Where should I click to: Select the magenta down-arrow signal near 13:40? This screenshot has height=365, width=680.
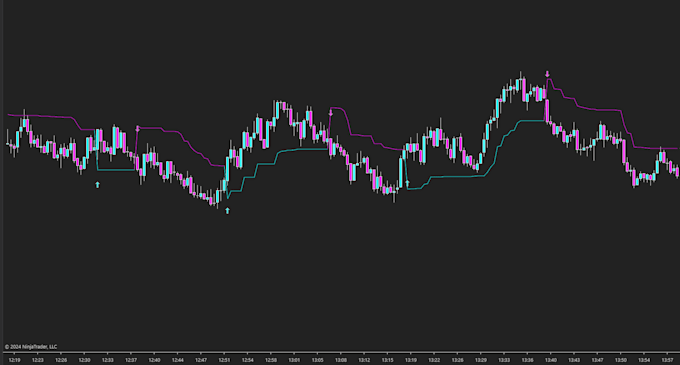point(547,74)
